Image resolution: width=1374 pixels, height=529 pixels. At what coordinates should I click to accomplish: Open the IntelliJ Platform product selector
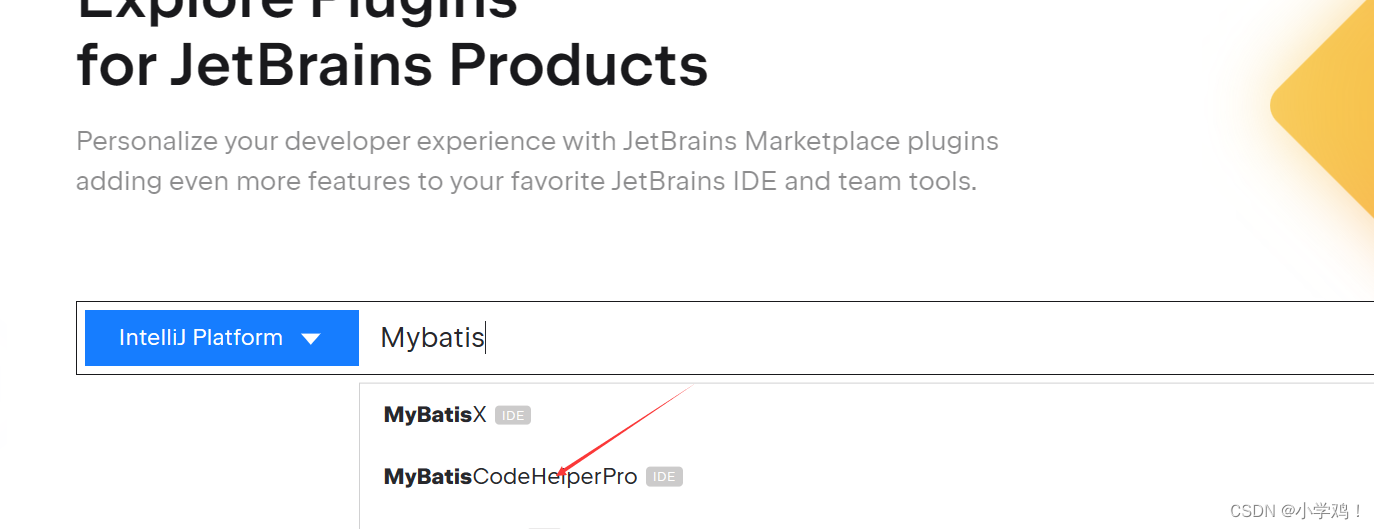tap(222, 338)
